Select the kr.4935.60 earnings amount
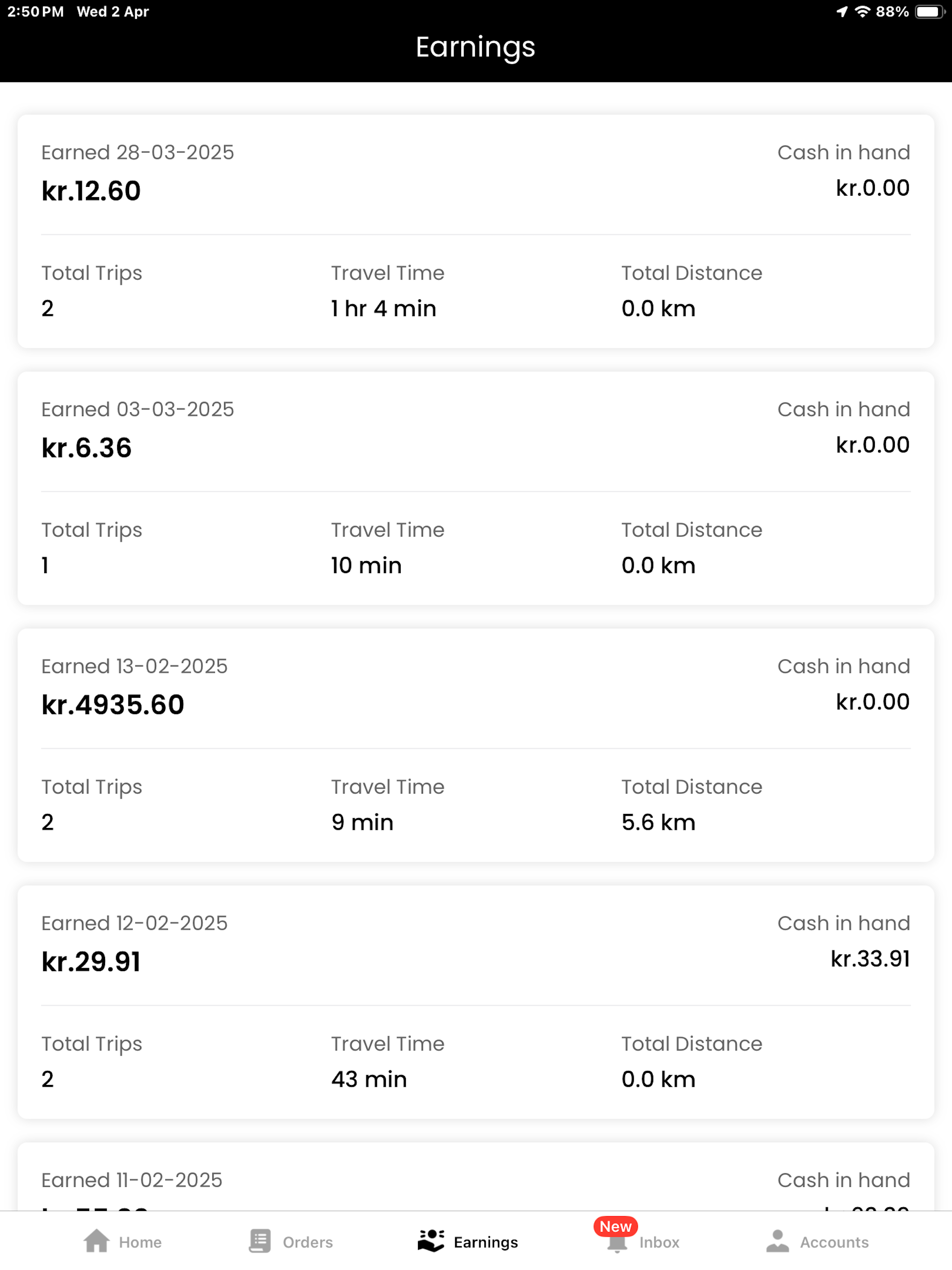952x1270 pixels. click(112, 704)
